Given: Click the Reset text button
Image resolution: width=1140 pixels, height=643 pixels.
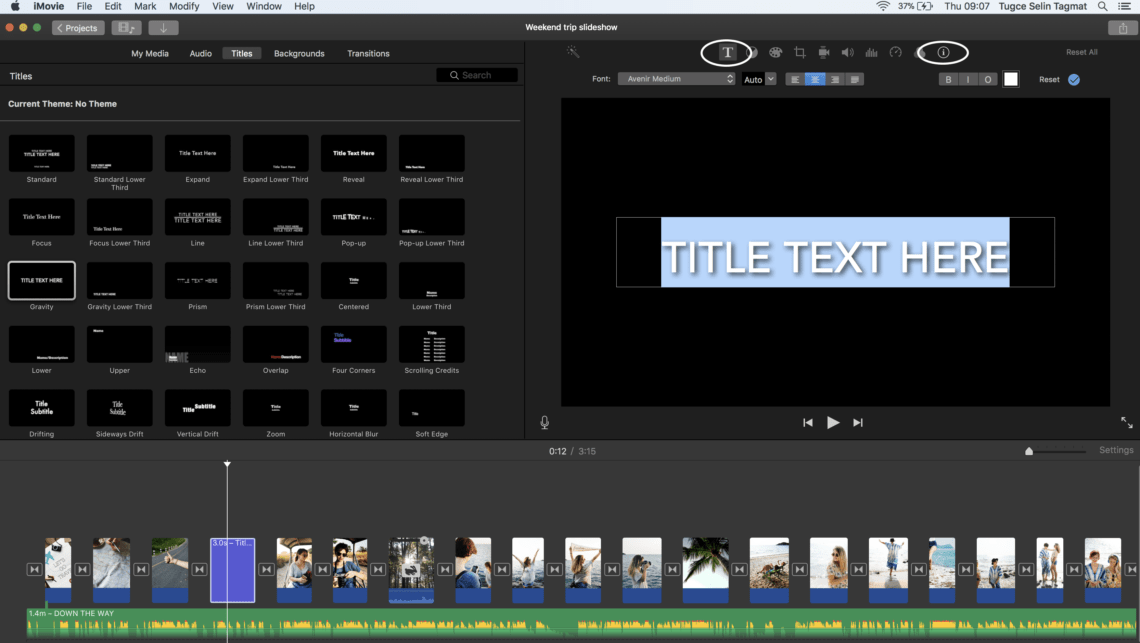Looking at the screenshot, I should coord(1048,79).
